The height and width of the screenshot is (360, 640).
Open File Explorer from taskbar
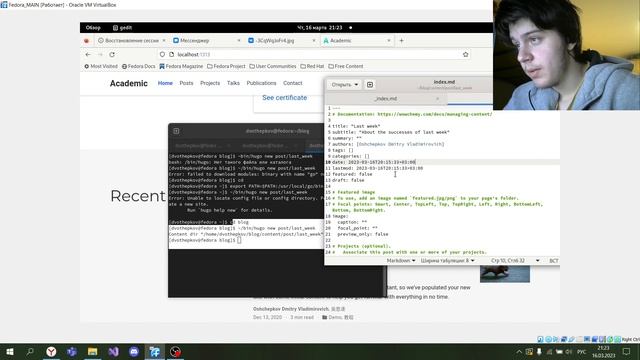[93, 351]
